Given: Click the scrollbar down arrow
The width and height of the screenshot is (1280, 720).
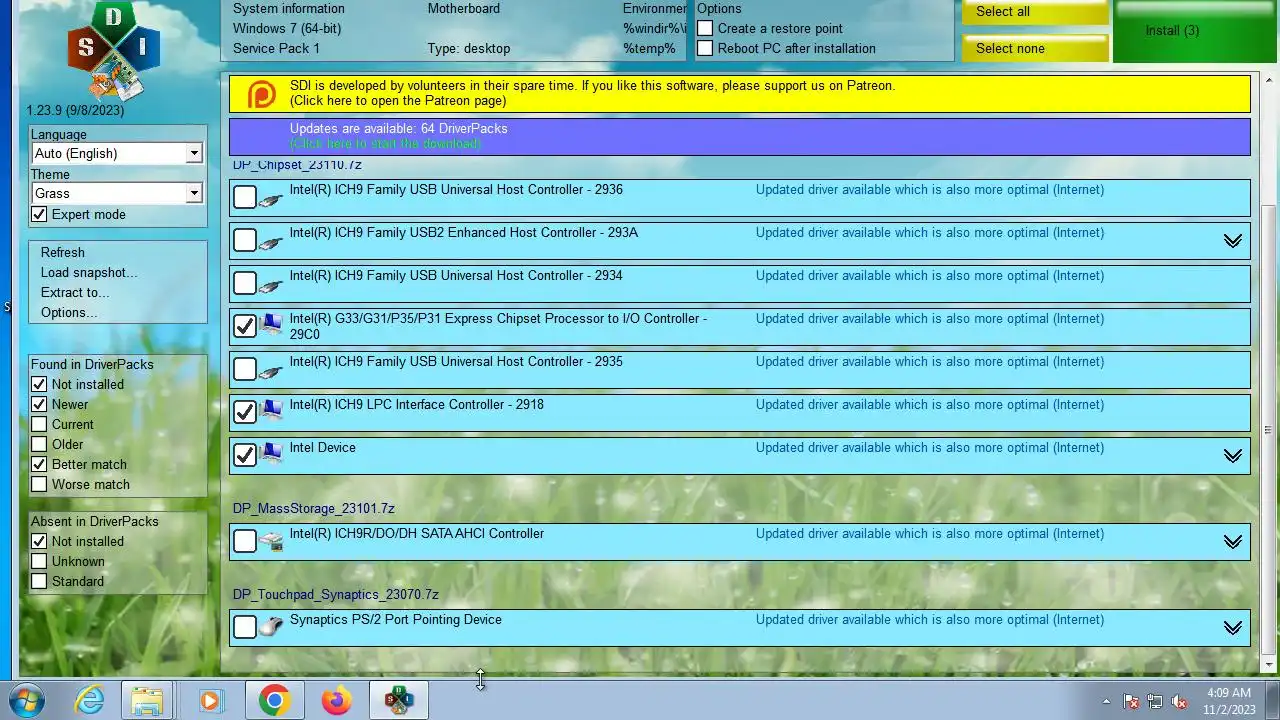Looking at the screenshot, I should [1270, 664].
